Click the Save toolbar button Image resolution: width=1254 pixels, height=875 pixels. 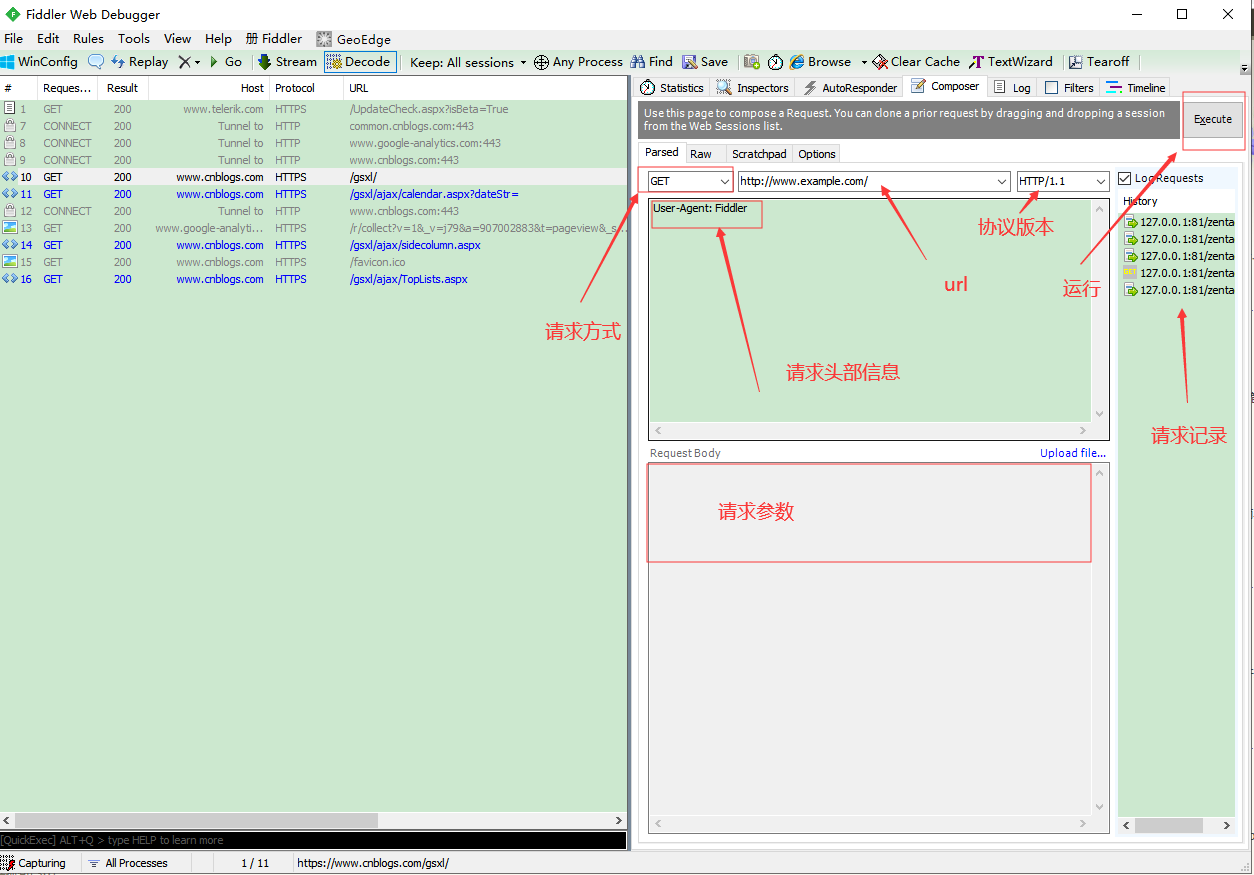705,62
